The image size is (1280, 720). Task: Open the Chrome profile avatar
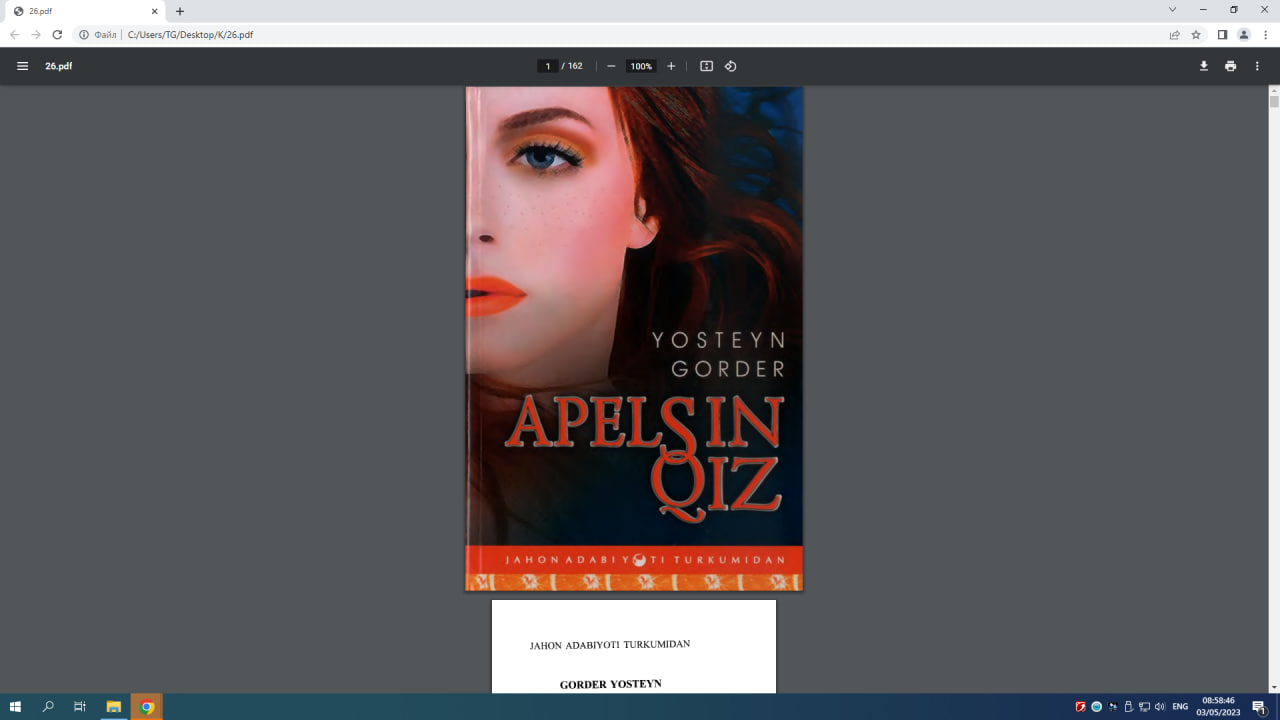1244,34
